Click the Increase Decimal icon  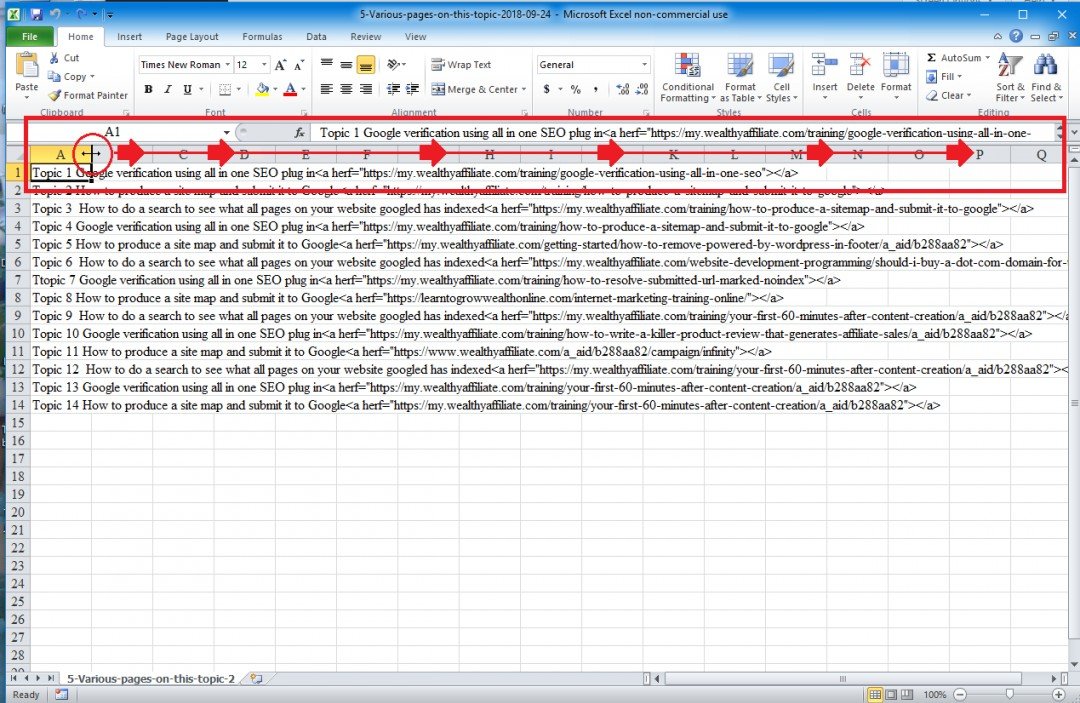tap(623, 89)
